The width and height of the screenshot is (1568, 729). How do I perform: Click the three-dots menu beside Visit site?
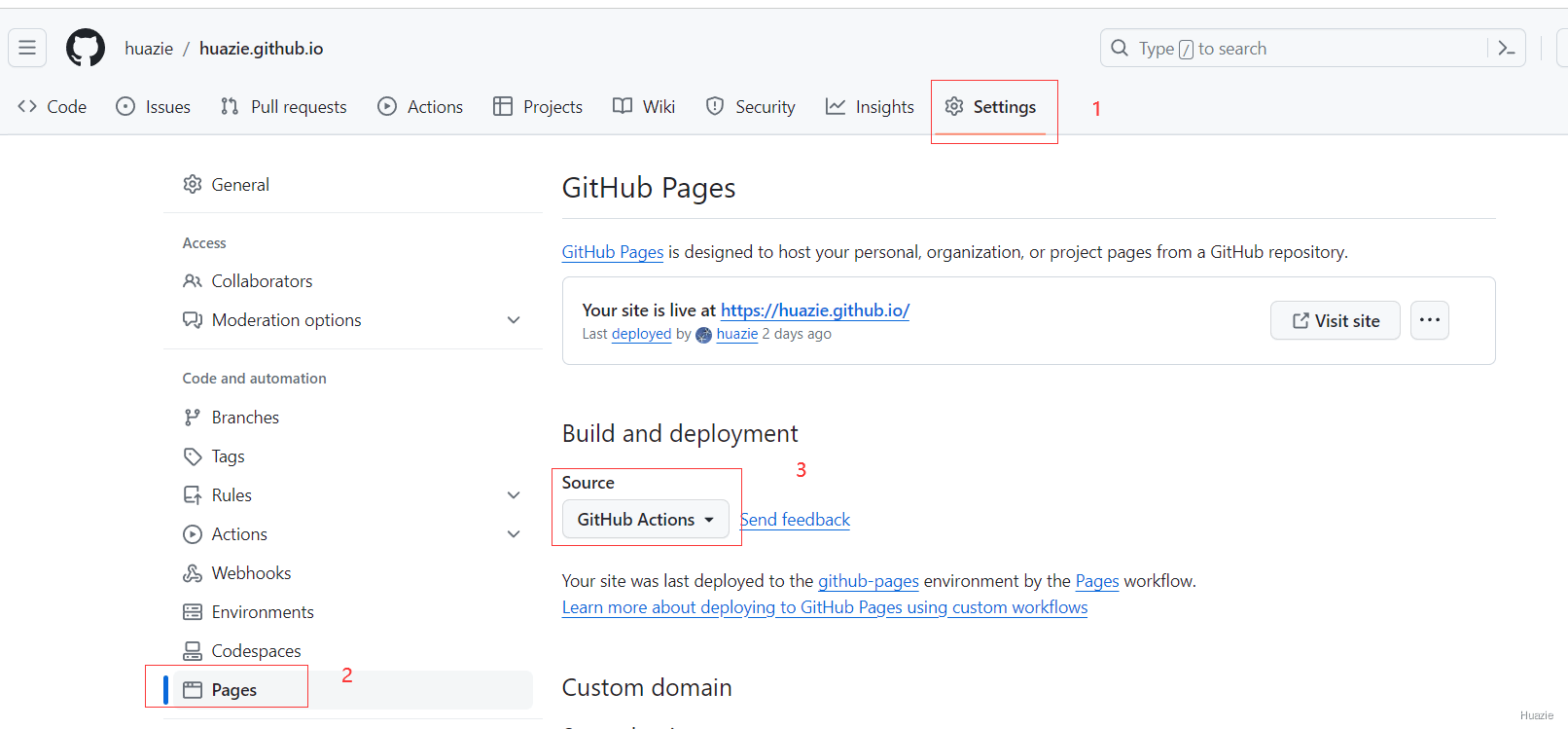click(x=1429, y=320)
